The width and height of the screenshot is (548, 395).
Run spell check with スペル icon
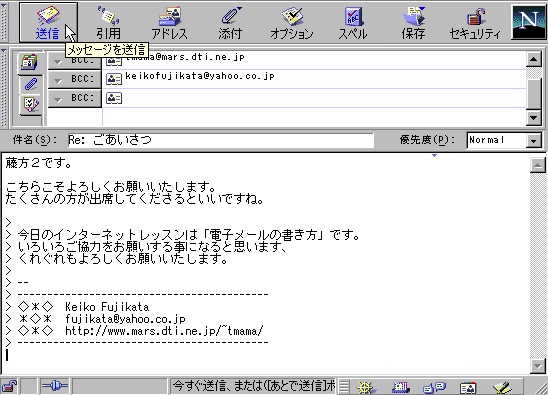point(353,22)
